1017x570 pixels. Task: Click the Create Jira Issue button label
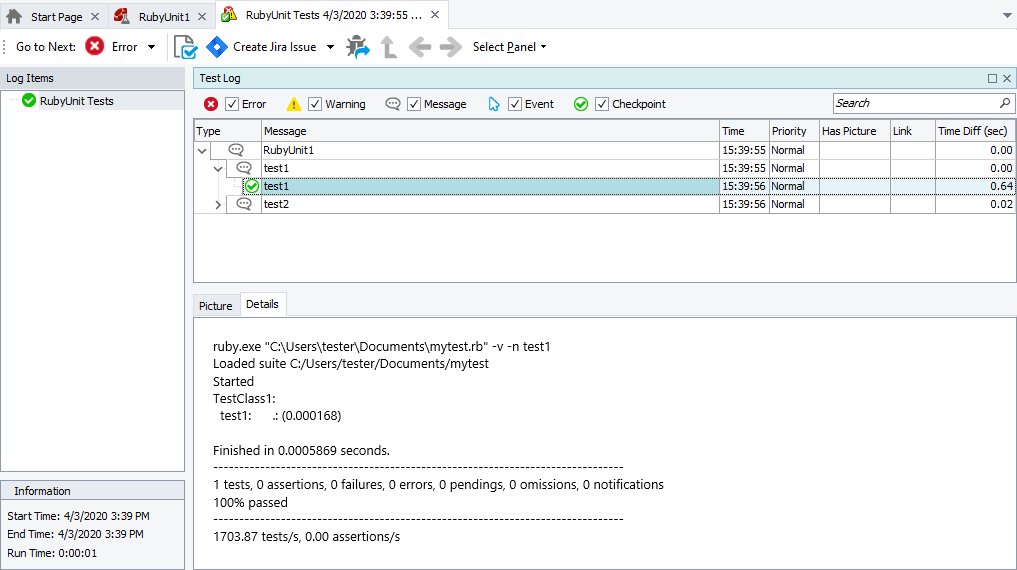pyautogui.click(x=274, y=47)
